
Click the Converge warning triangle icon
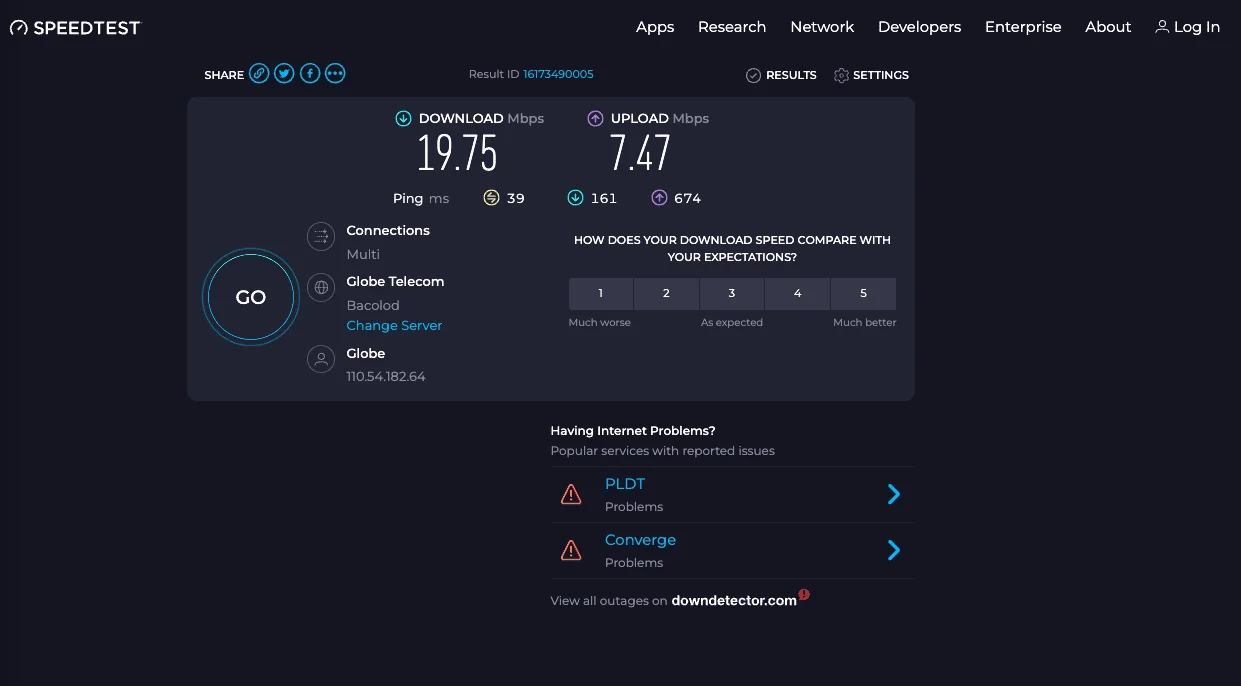(x=571, y=550)
